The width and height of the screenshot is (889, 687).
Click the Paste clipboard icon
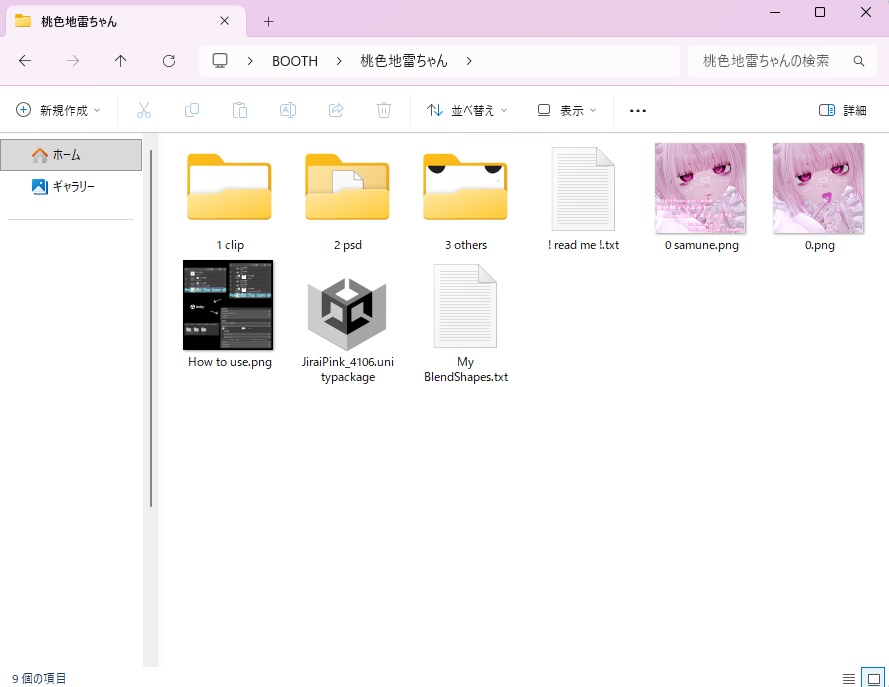tap(240, 110)
